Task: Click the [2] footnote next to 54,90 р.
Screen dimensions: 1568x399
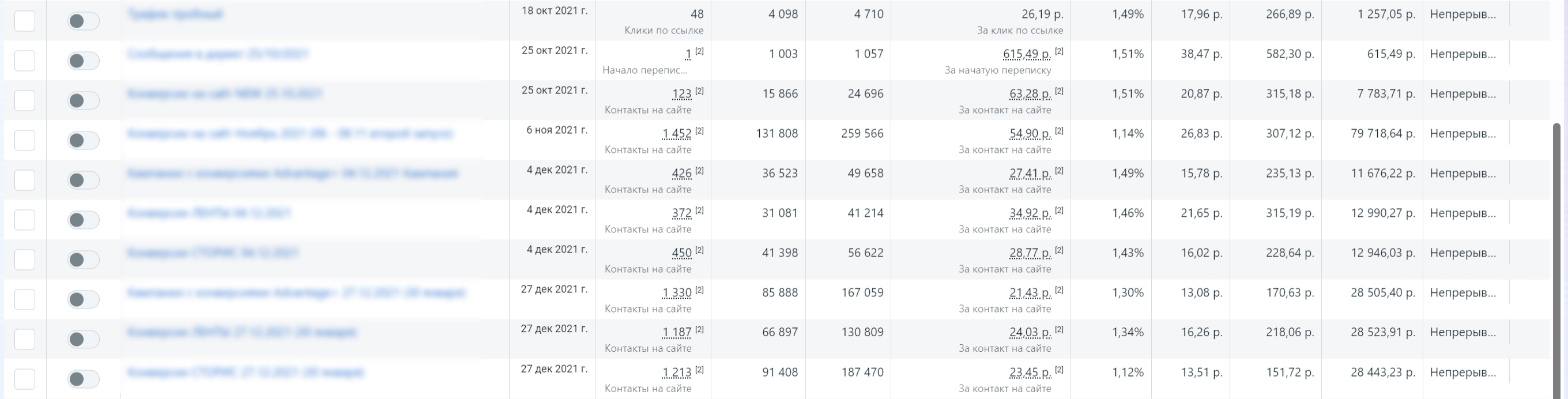Action: [1059, 130]
